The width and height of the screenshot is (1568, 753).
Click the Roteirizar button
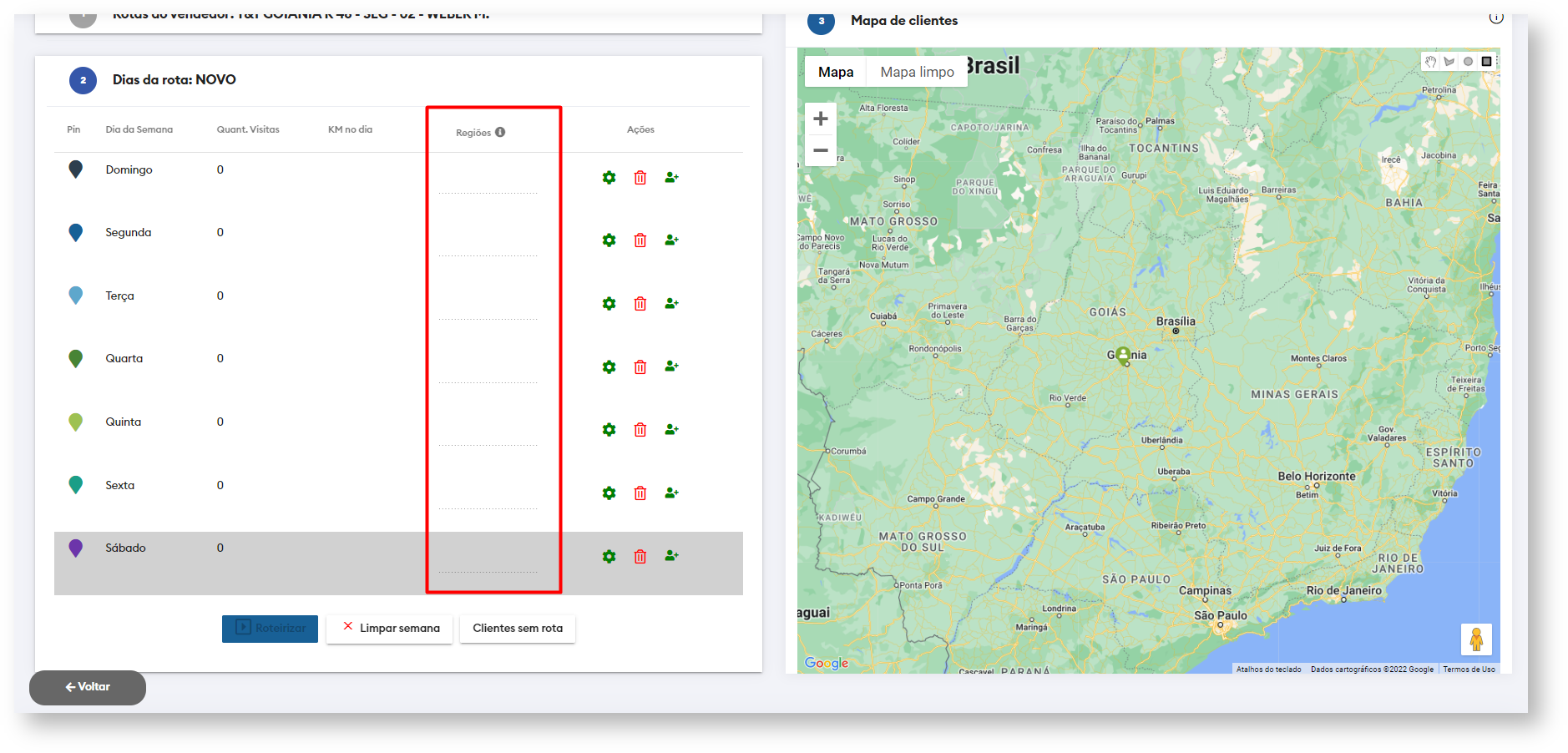pos(270,629)
